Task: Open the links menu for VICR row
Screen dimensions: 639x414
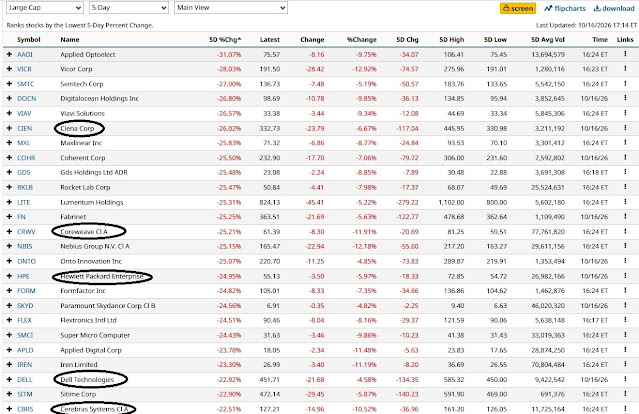Action: pos(625,68)
